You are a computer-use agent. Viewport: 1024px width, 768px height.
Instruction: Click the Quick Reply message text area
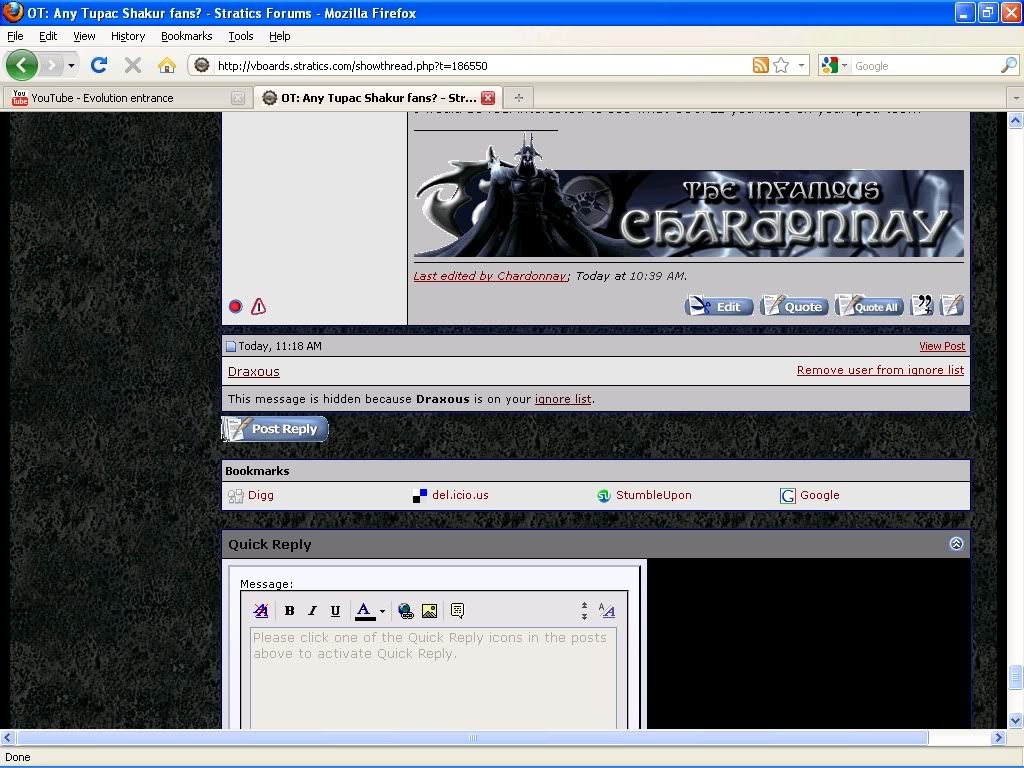tap(434, 678)
